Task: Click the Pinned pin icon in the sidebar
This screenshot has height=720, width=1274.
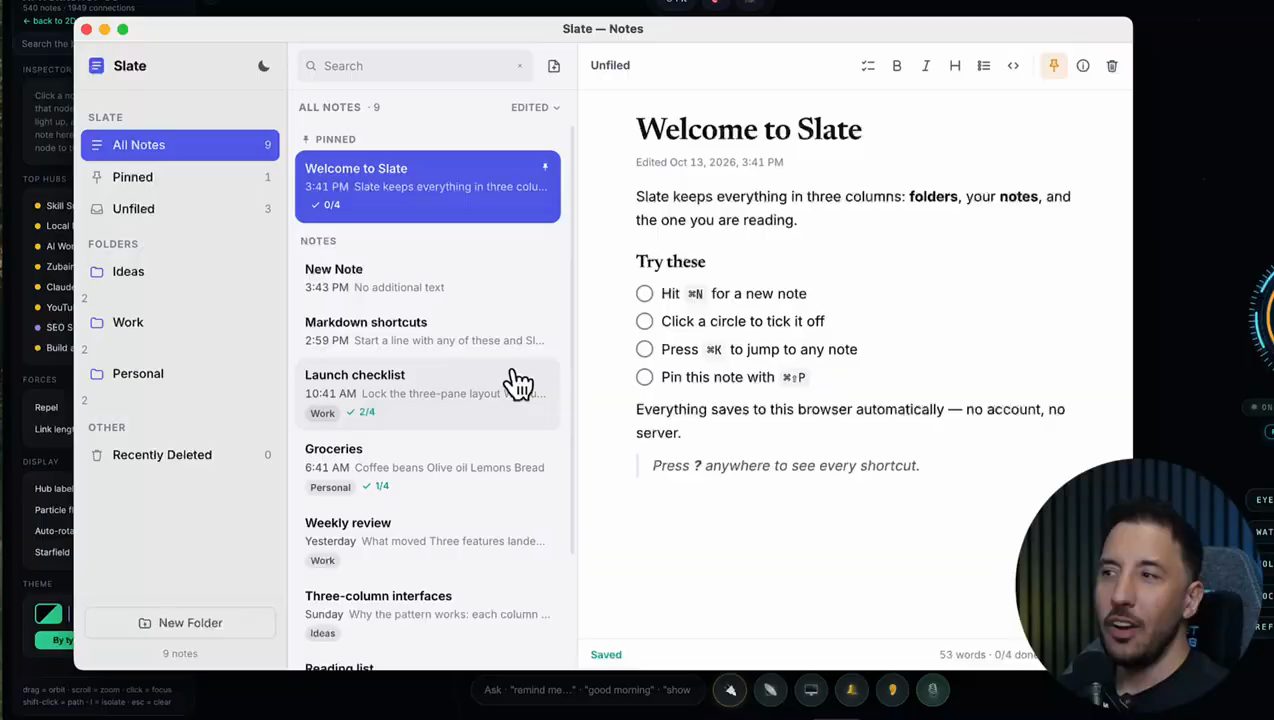Action: pyautogui.click(x=97, y=177)
